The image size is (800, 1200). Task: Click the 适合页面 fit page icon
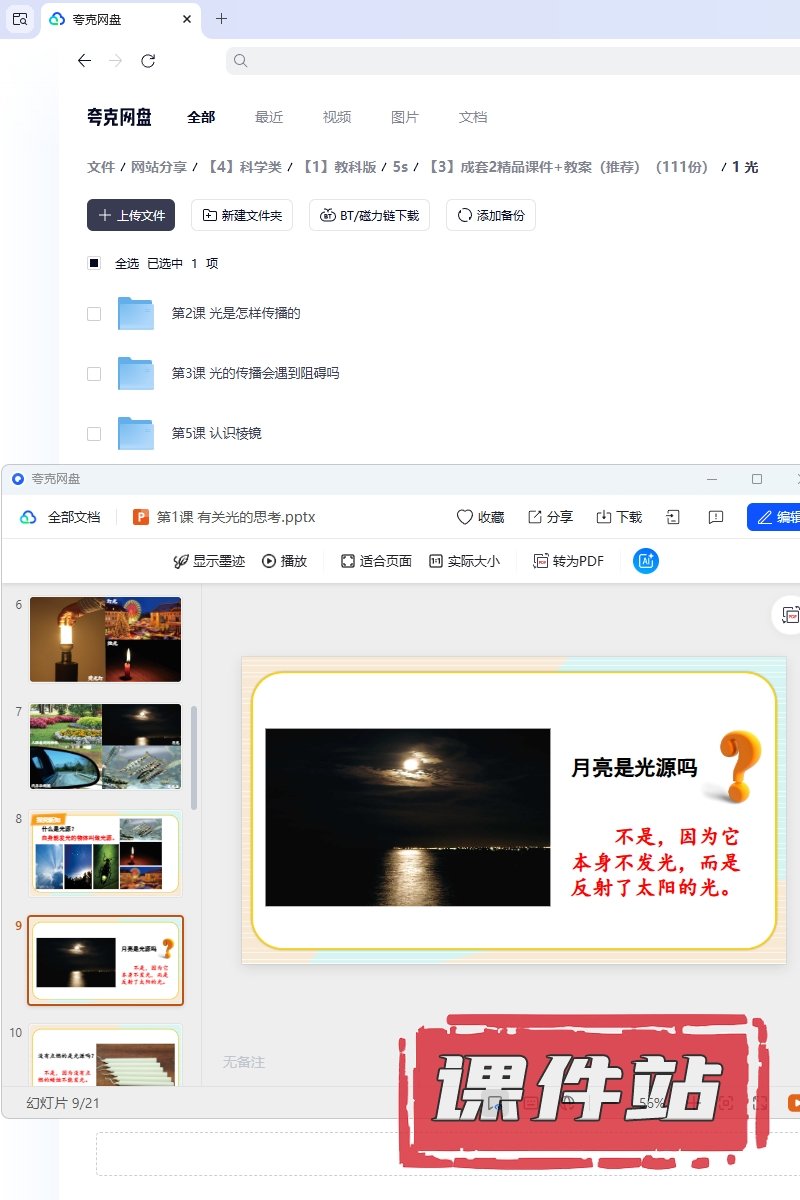[x=348, y=561]
